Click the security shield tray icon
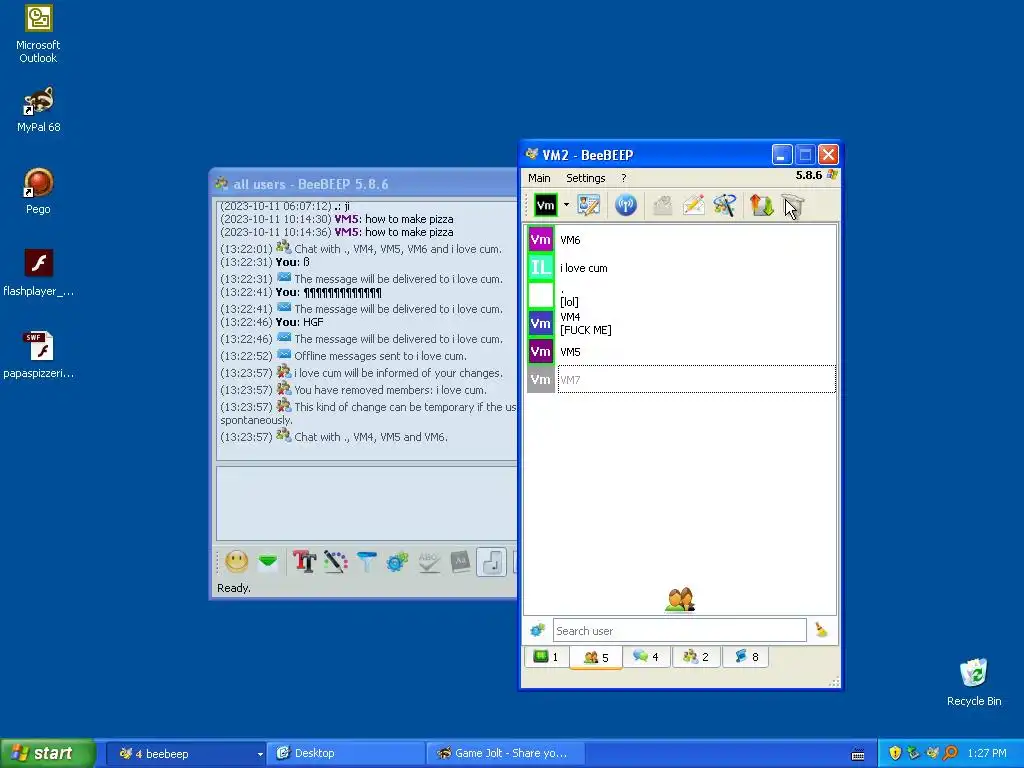The width and height of the screenshot is (1024, 768). pyautogui.click(x=895, y=753)
